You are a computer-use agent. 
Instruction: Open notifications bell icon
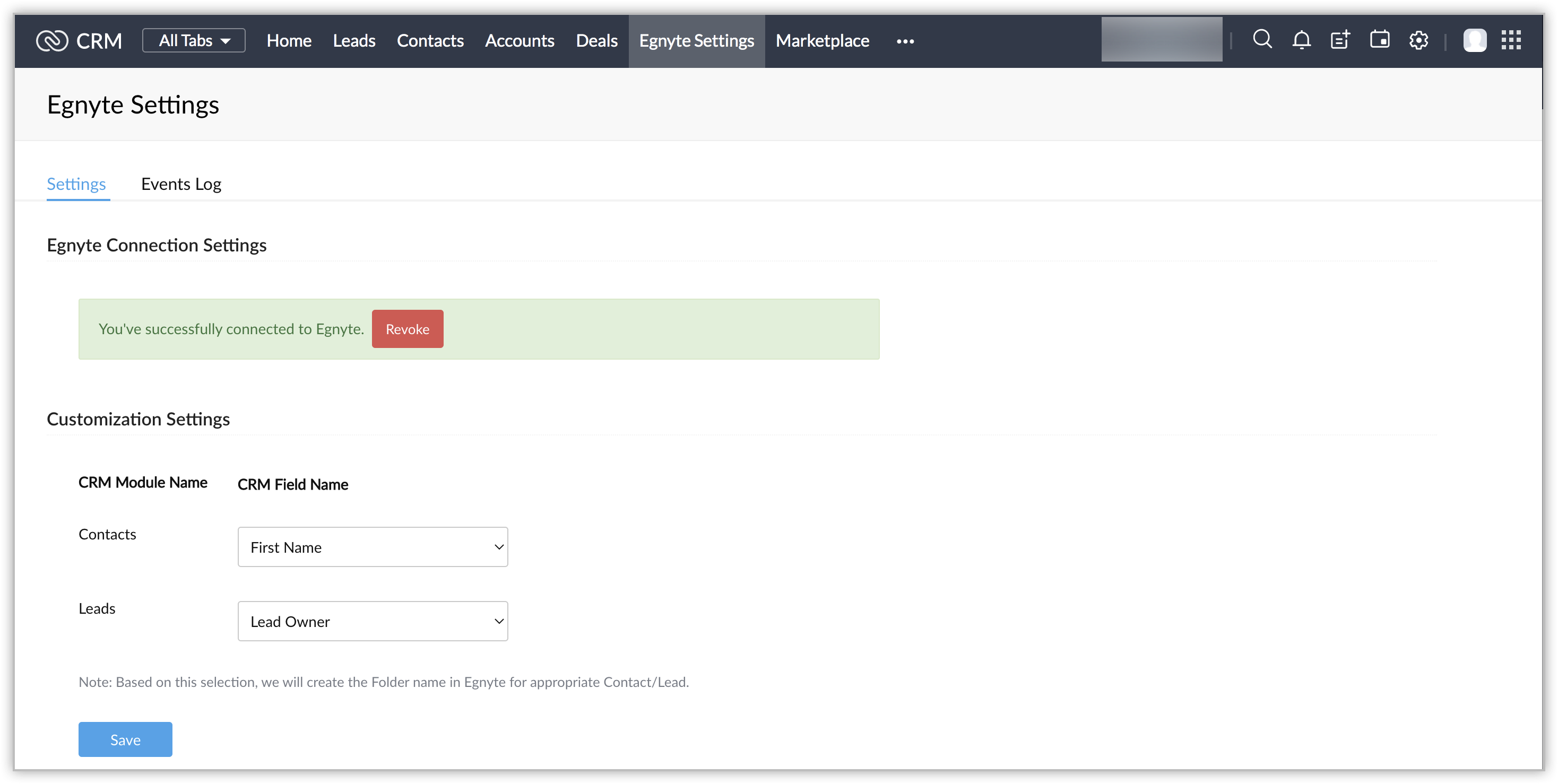point(1302,40)
